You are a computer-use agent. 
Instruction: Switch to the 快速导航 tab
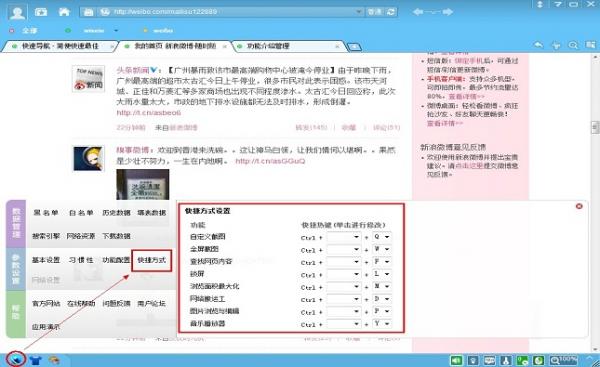[x=60, y=46]
